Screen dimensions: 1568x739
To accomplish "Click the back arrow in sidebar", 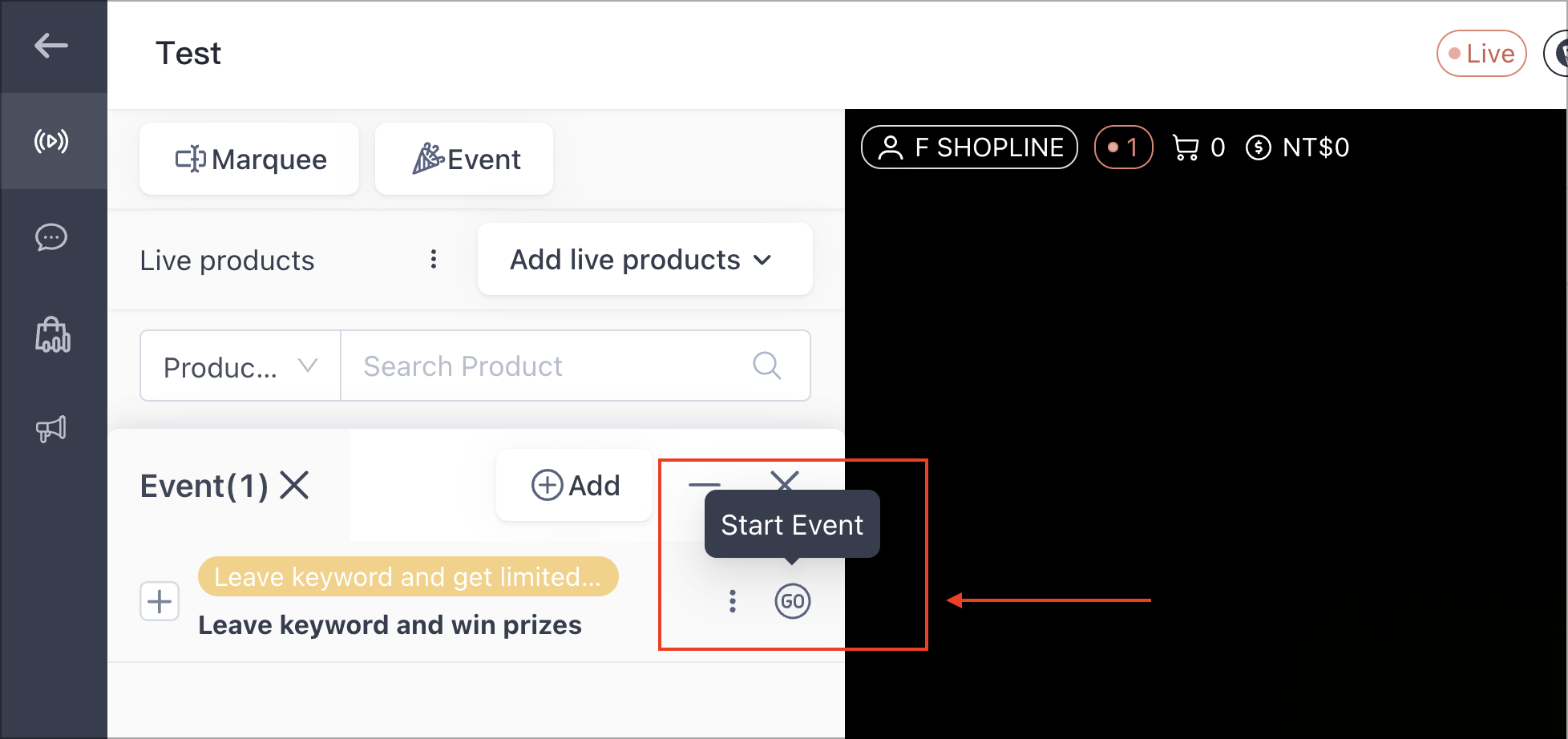I will 51,46.
